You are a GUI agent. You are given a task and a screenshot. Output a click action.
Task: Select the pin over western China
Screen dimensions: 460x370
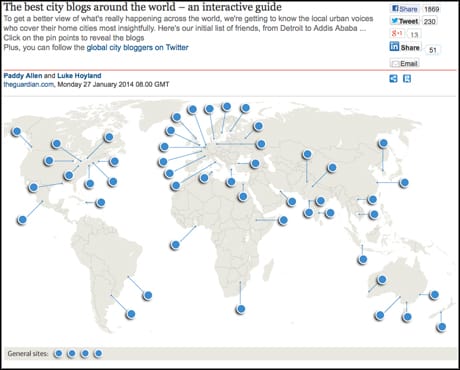tap(332, 168)
